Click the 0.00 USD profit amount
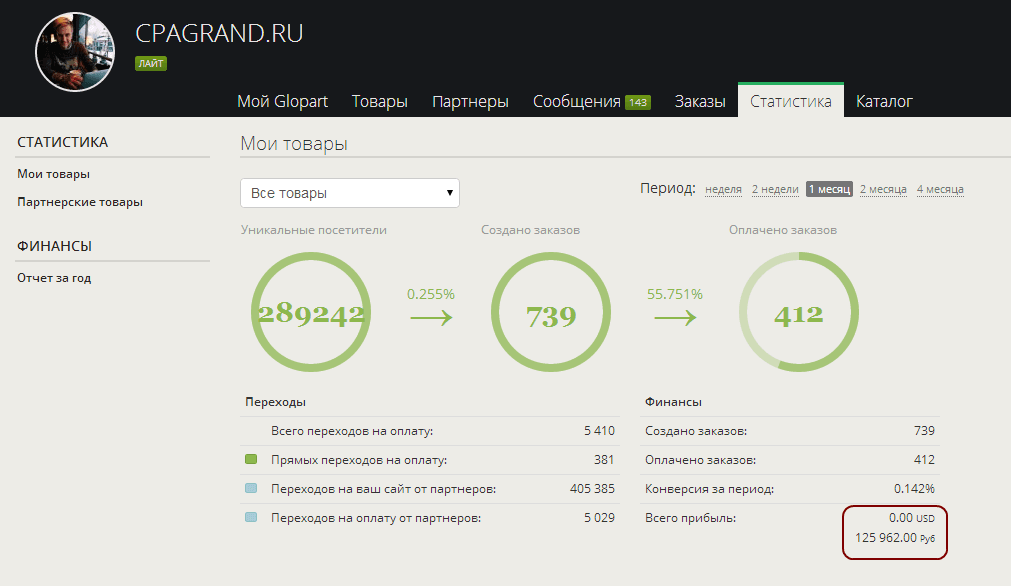 [912, 518]
